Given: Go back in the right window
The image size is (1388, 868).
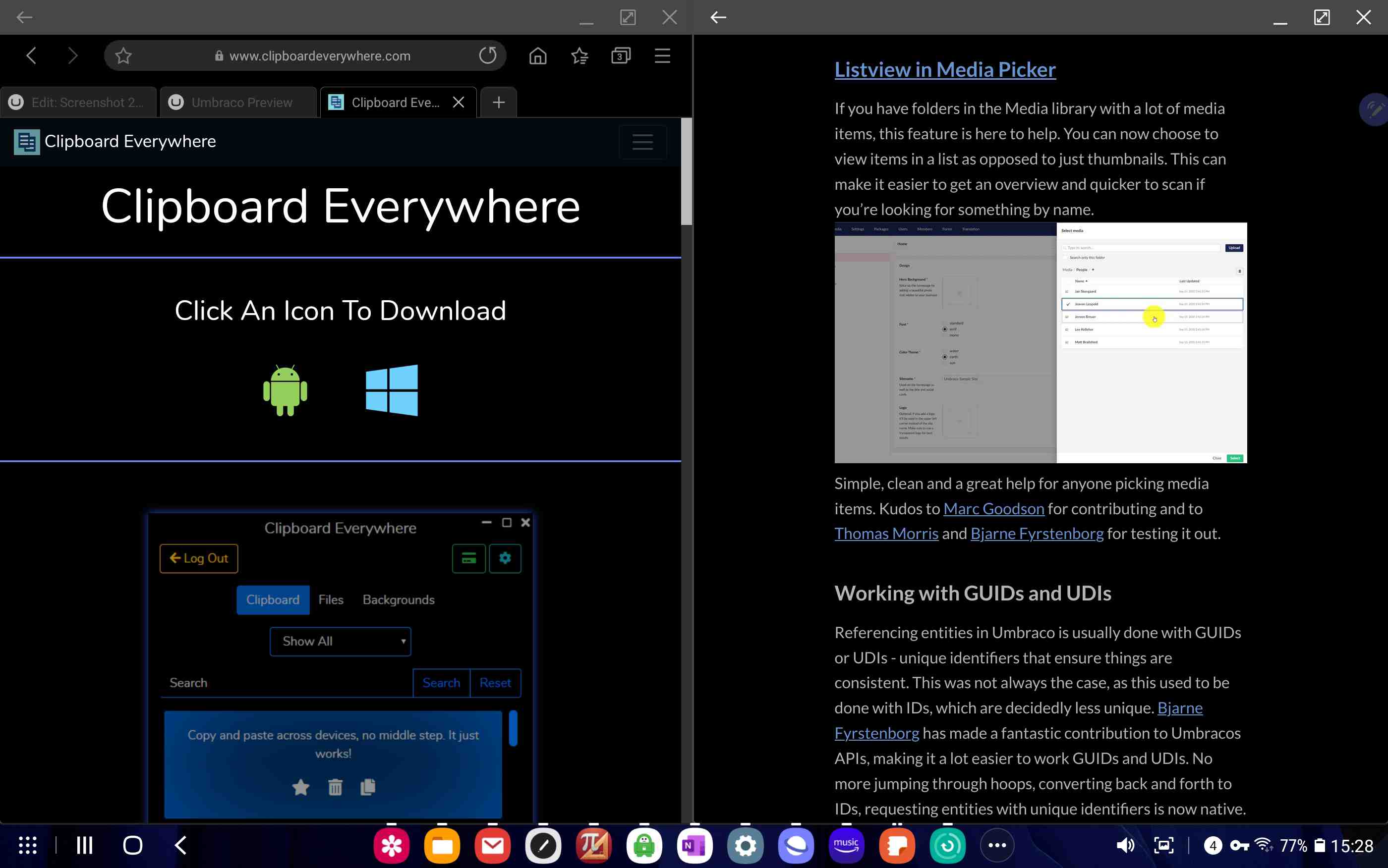Looking at the screenshot, I should click(718, 17).
